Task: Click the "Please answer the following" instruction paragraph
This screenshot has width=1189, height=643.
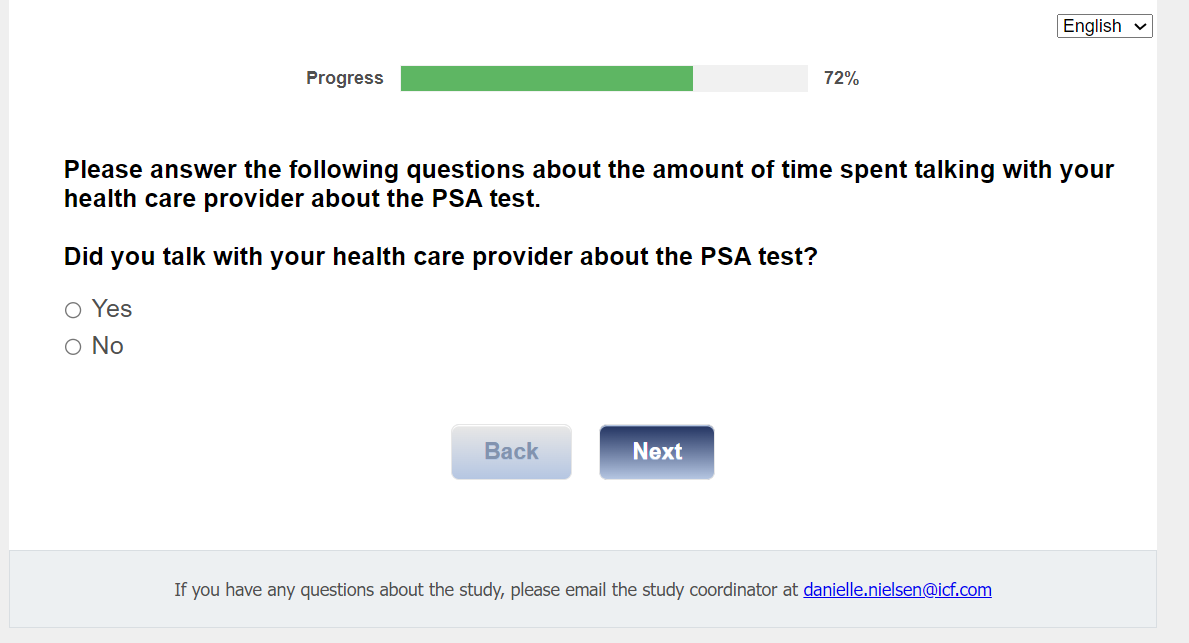Action: [588, 170]
